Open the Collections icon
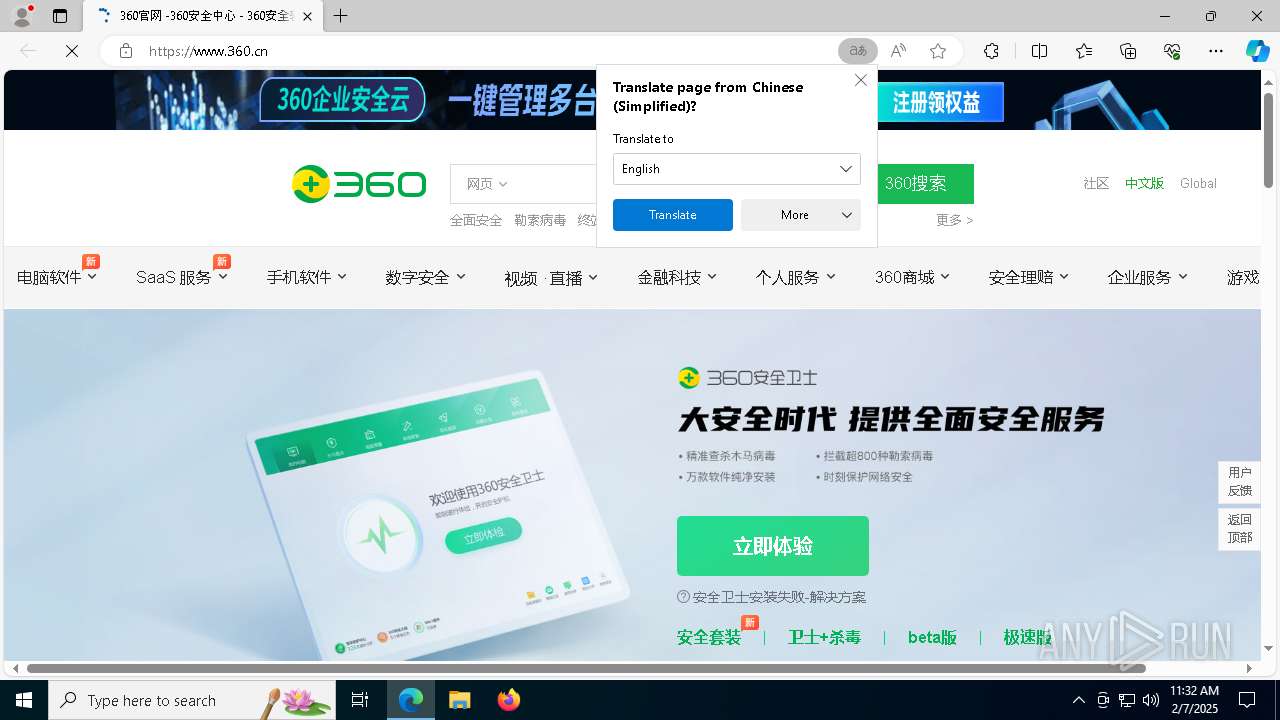1280x720 pixels. coord(1128,51)
